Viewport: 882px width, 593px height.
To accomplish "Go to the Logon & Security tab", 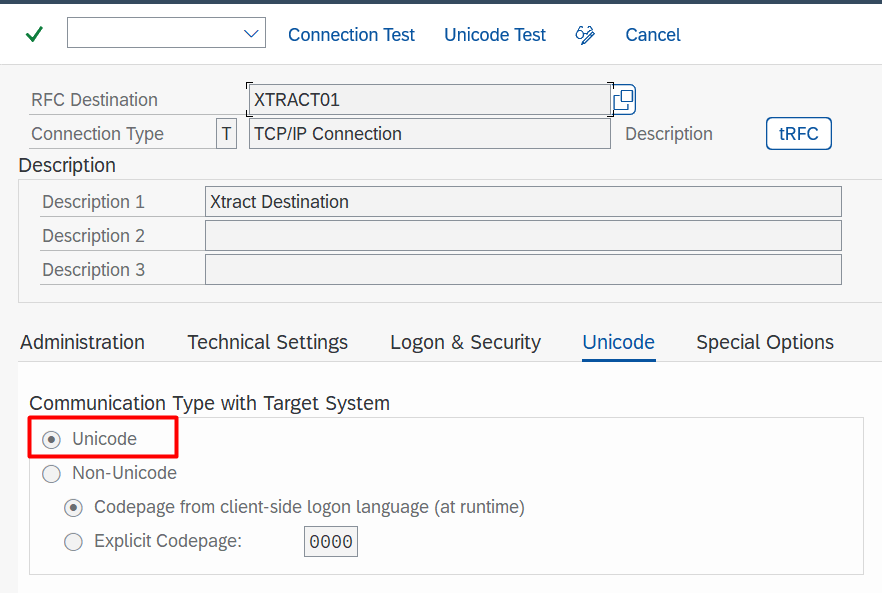I will (465, 342).
